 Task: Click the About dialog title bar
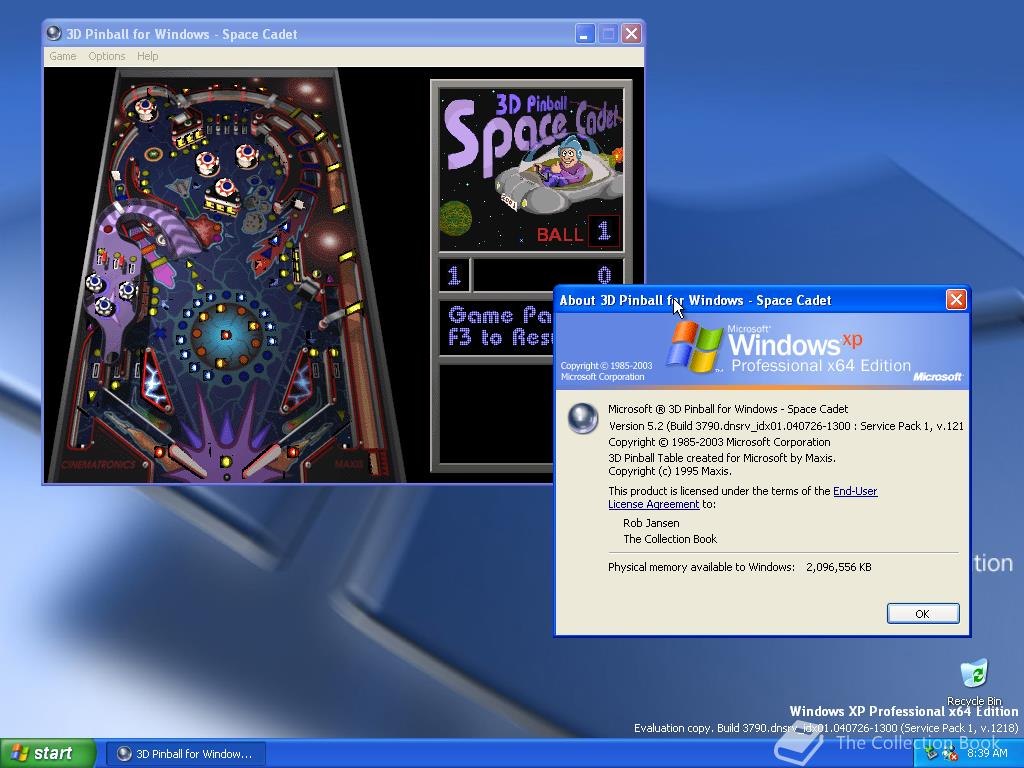pyautogui.click(x=751, y=300)
